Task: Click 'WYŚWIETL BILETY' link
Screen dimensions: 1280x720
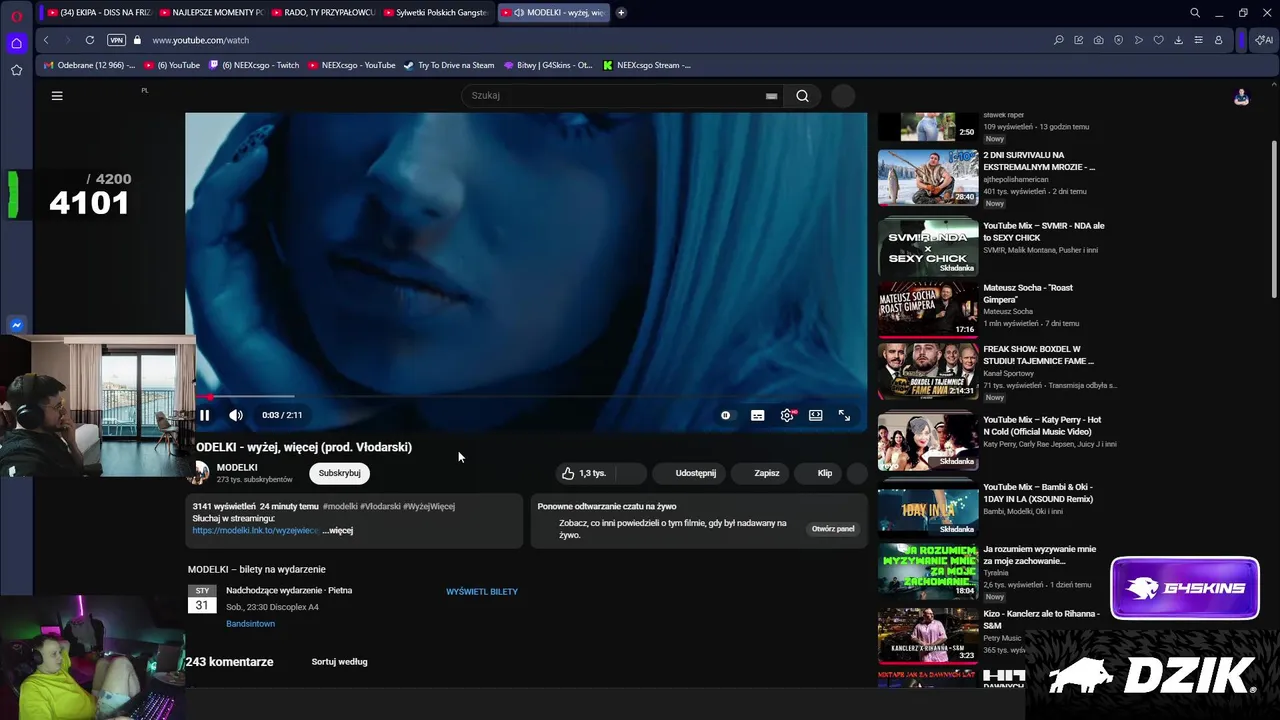Action: point(482,592)
